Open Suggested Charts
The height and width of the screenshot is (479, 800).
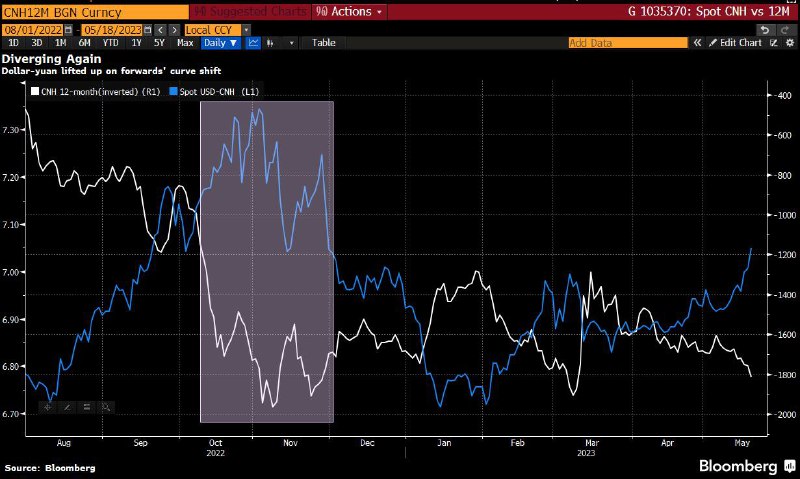[x=251, y=11]
